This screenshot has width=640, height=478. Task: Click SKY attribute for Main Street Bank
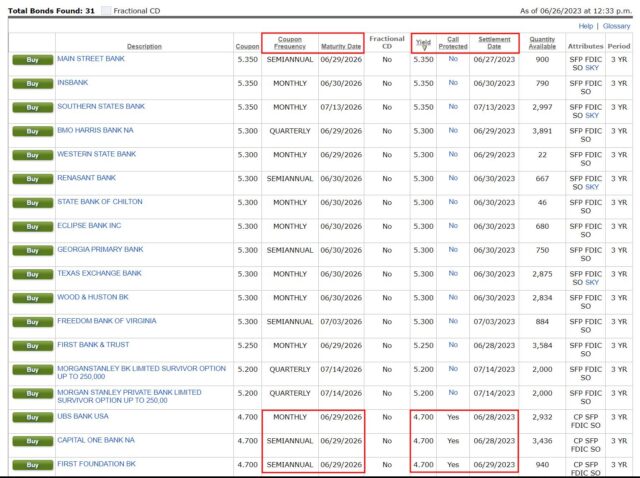click(592, 66)
